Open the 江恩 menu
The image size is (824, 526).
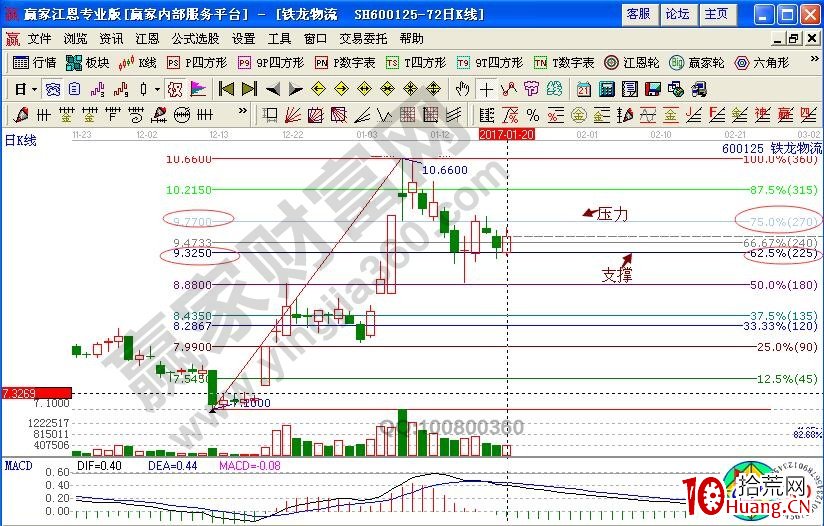coord(147,38)
